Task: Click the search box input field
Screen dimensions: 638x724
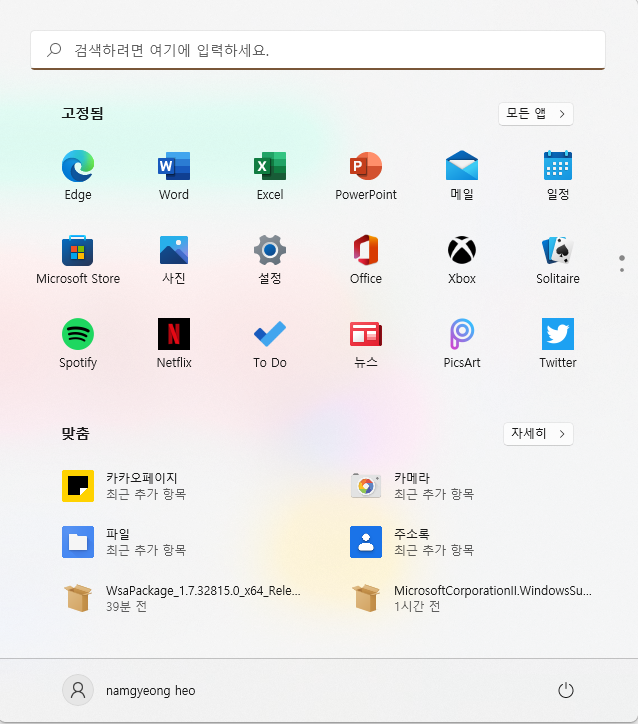Action: click(318, 50)
